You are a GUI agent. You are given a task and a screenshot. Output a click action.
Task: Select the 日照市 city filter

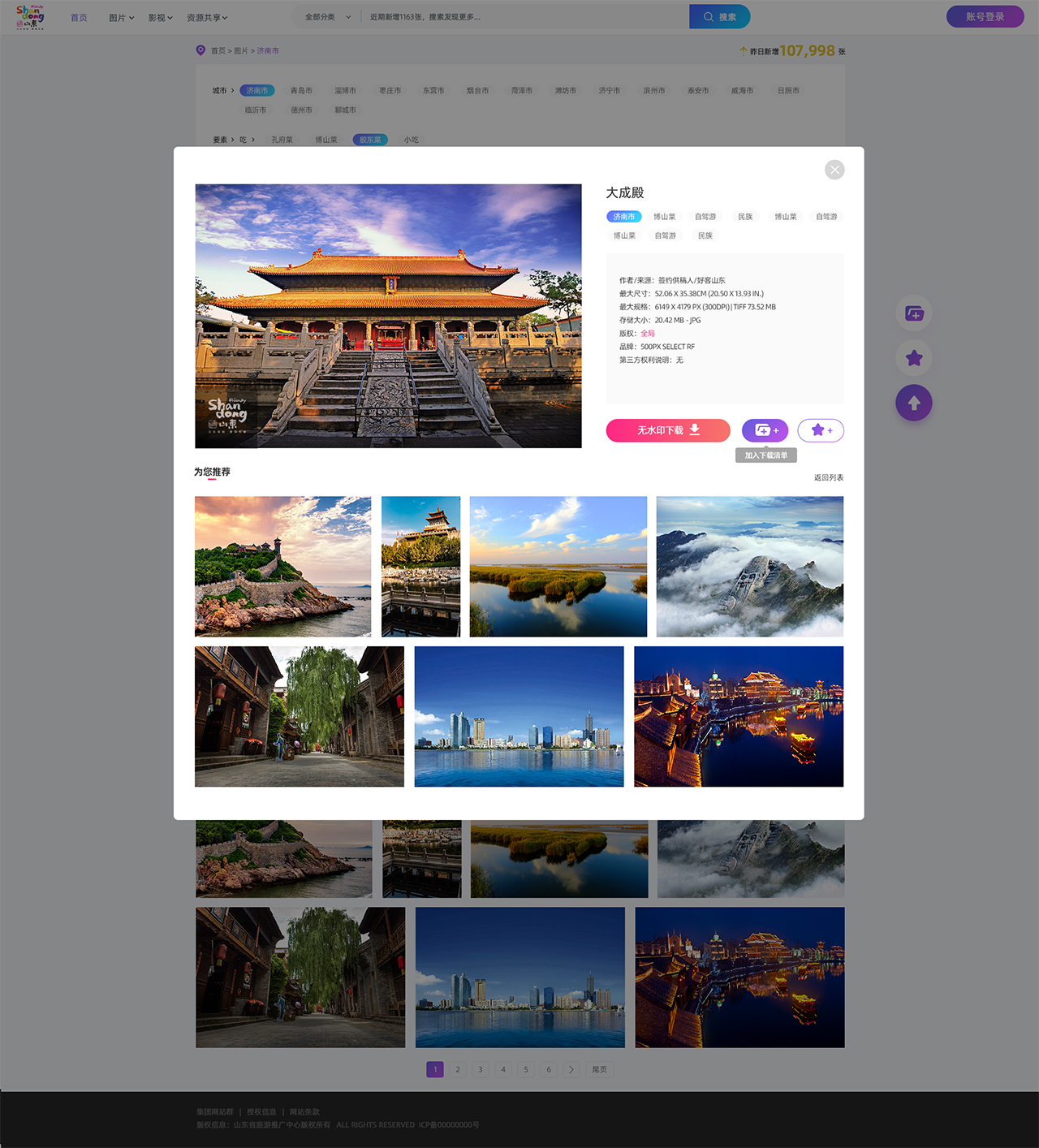pos(788,91)
